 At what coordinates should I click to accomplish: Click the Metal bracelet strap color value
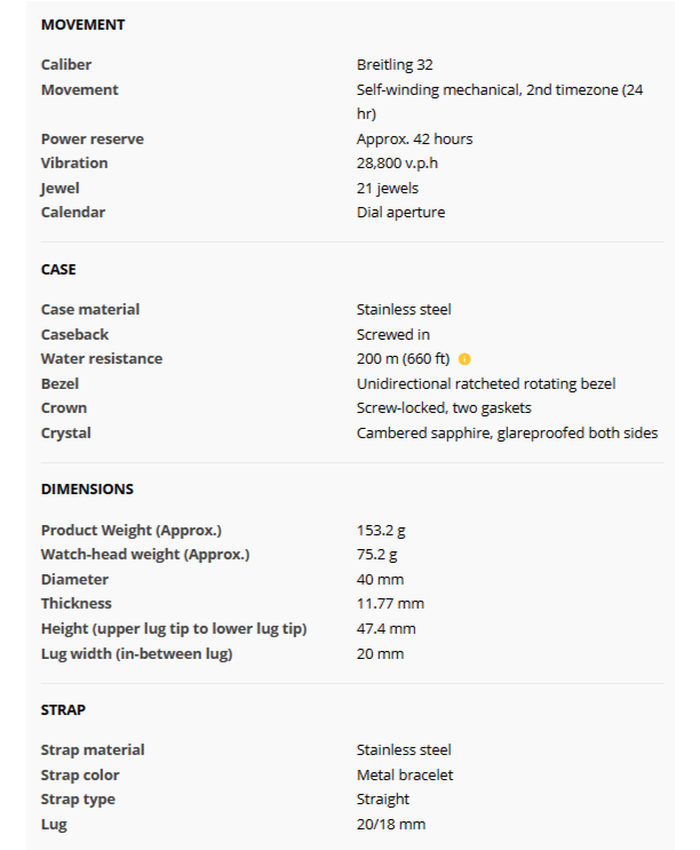pos(405,775)
